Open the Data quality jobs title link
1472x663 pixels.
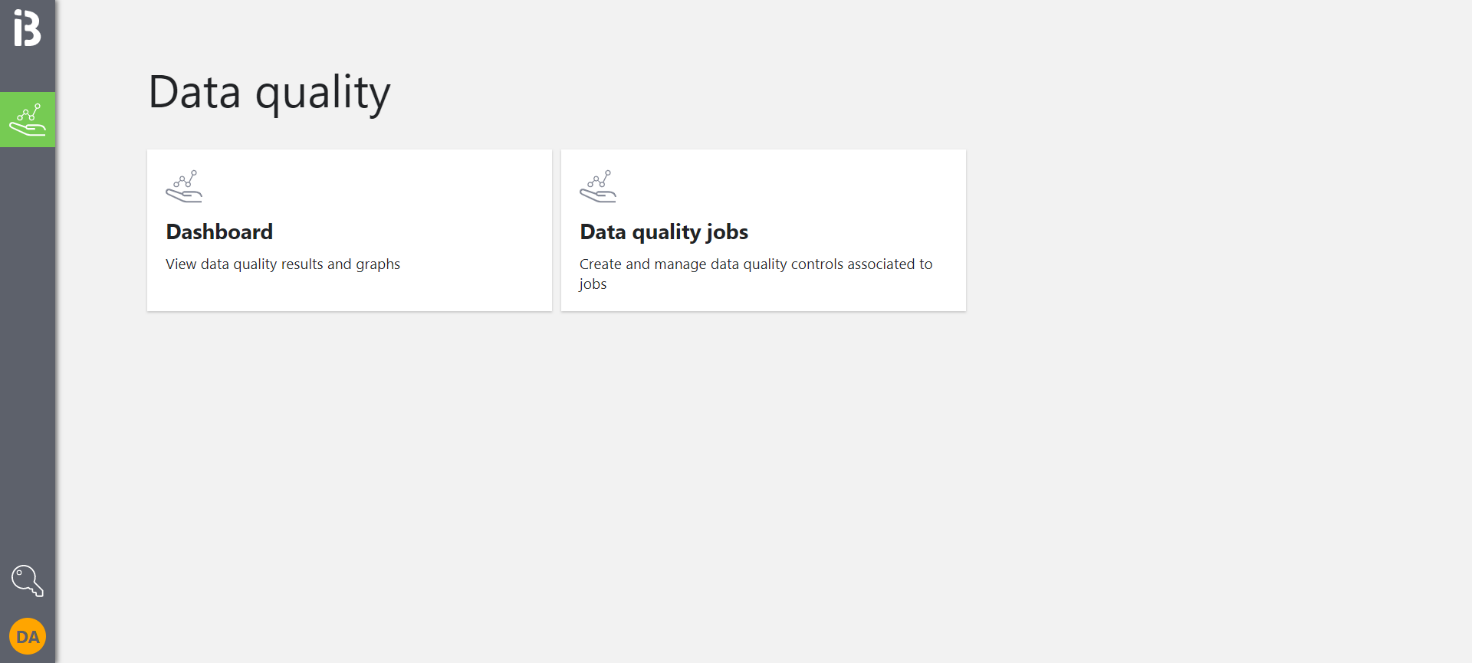(664, 232)
